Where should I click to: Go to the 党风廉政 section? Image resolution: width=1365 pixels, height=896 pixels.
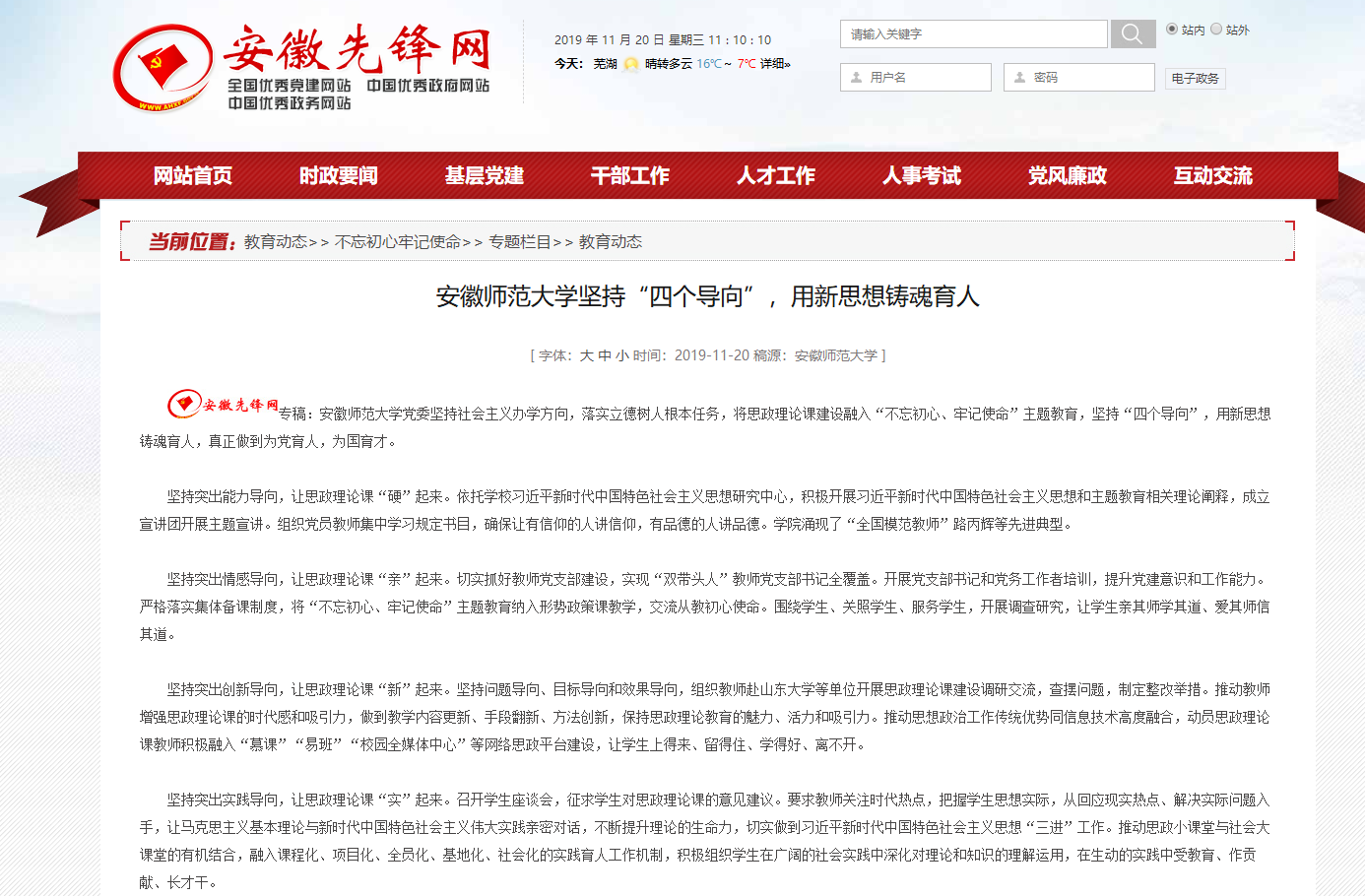pos(1067,175)
